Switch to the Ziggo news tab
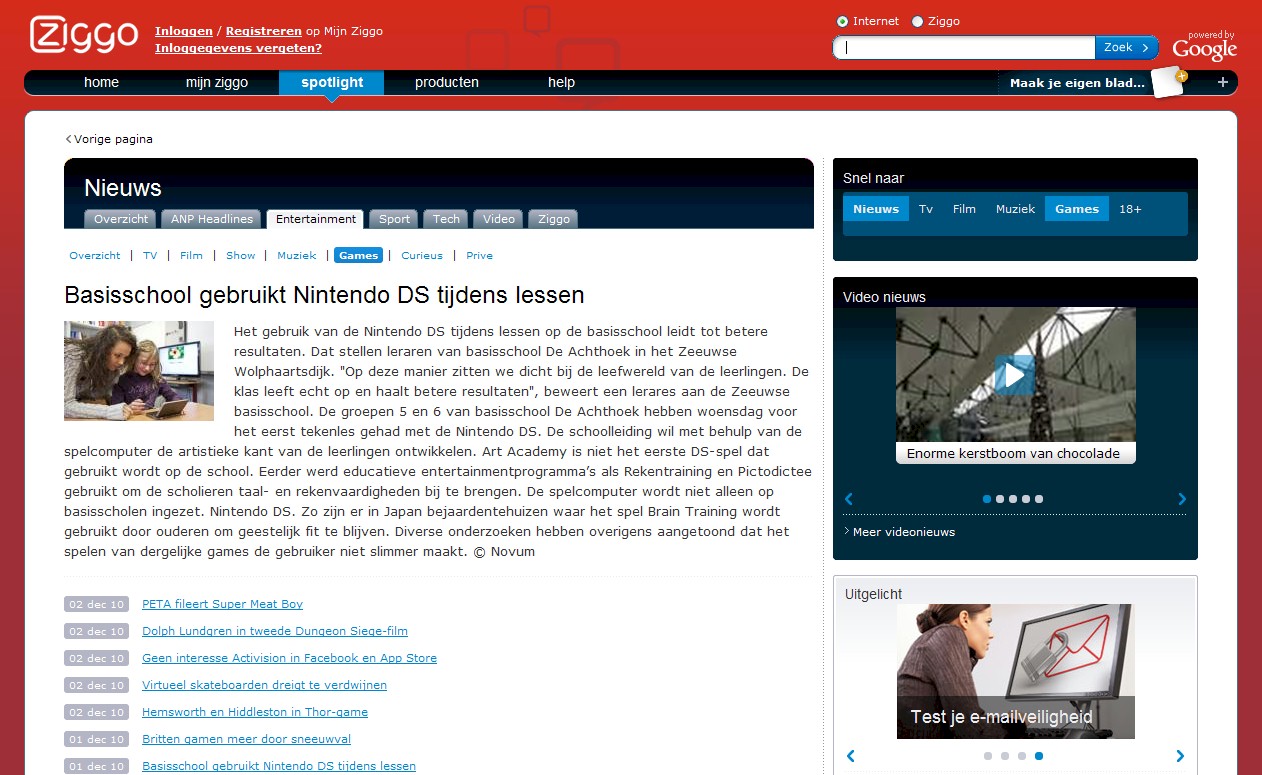Screen dimensions: 1262x775 click(x=553, y=219)
